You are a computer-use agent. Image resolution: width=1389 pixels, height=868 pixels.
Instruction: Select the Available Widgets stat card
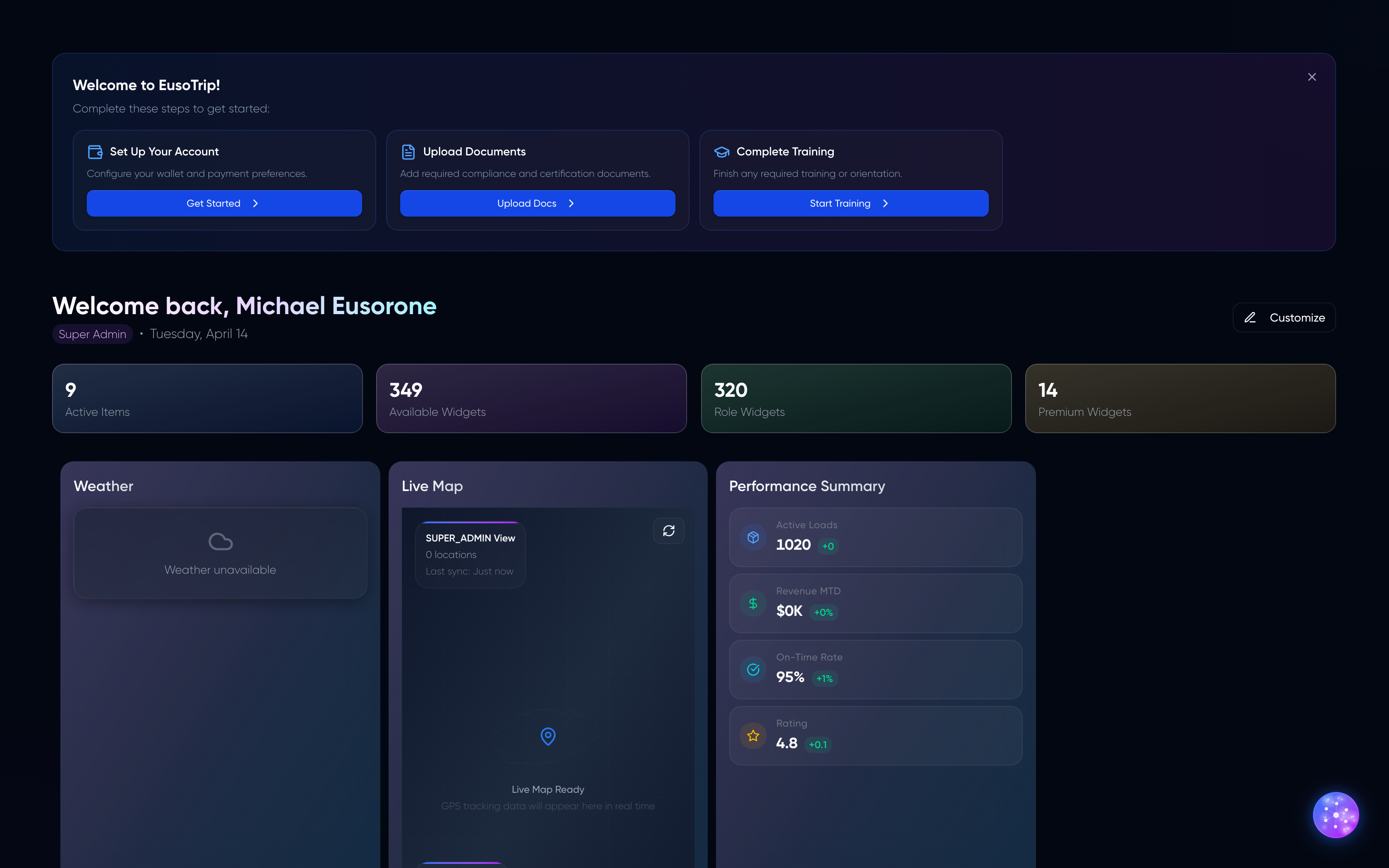[x=531, y=398]
